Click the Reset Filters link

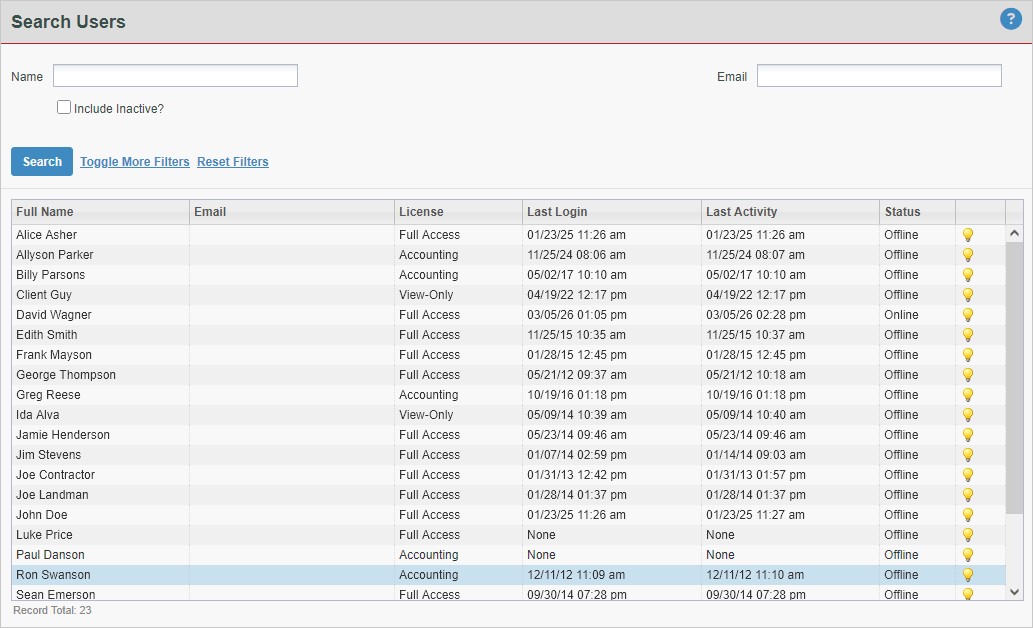point(232,162)
